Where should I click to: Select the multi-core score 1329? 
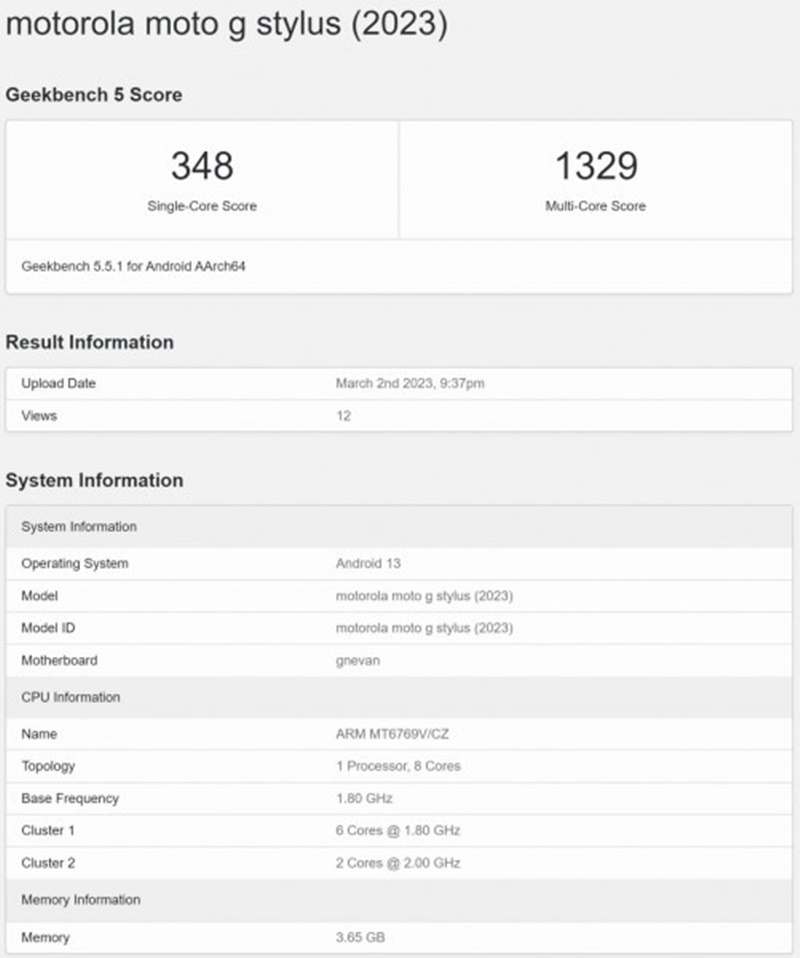point(597,166)
